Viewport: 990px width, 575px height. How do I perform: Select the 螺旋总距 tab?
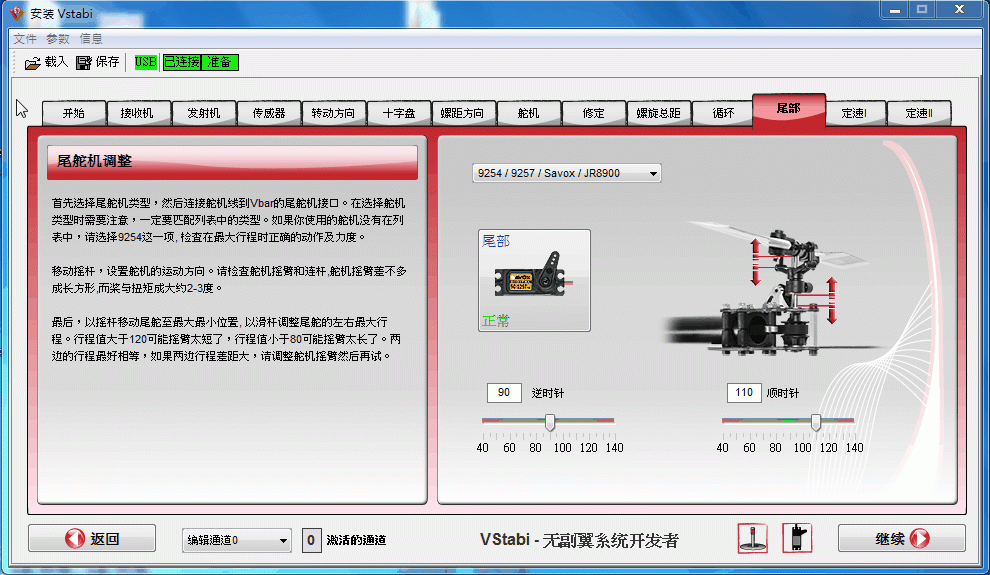pos(658,113)
